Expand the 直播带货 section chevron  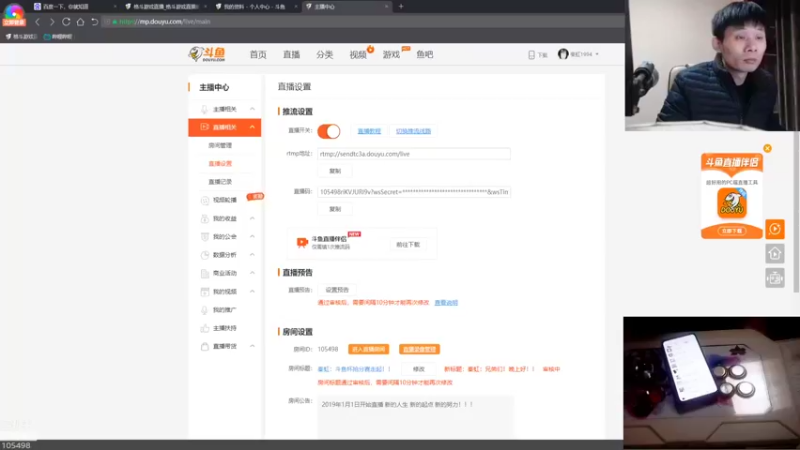pos(252,346)
